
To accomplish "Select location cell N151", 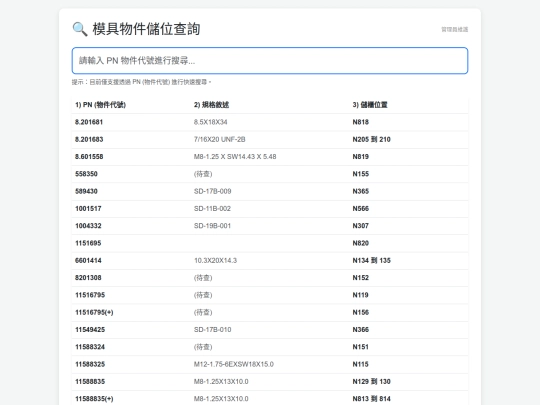I will click(360, 347).
